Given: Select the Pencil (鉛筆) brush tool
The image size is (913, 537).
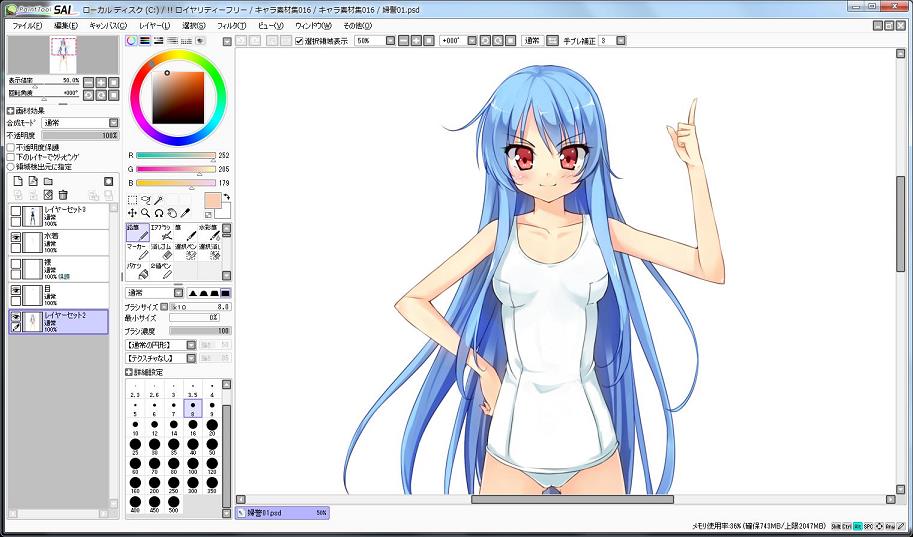Looking at the screenshot, I should (x=137, y=232).
